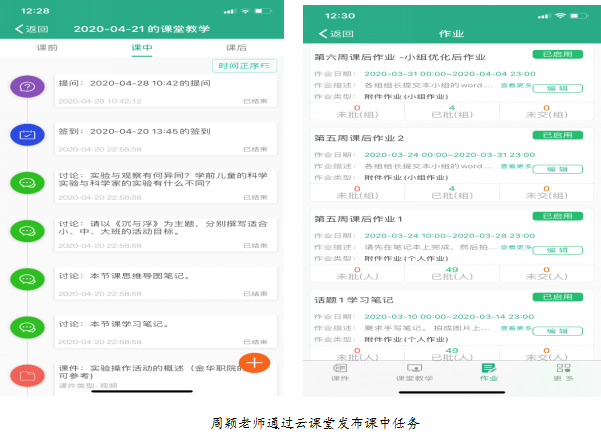This screenshot has width=601, height=439.
Task: Tap the blue sign-in (签到) icon
Action: [x=27, y=134]
